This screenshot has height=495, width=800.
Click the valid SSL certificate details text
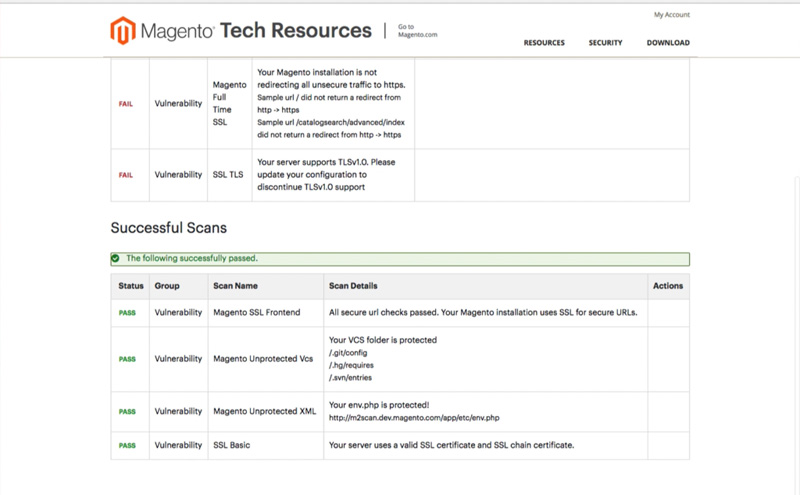pos(452,445)
